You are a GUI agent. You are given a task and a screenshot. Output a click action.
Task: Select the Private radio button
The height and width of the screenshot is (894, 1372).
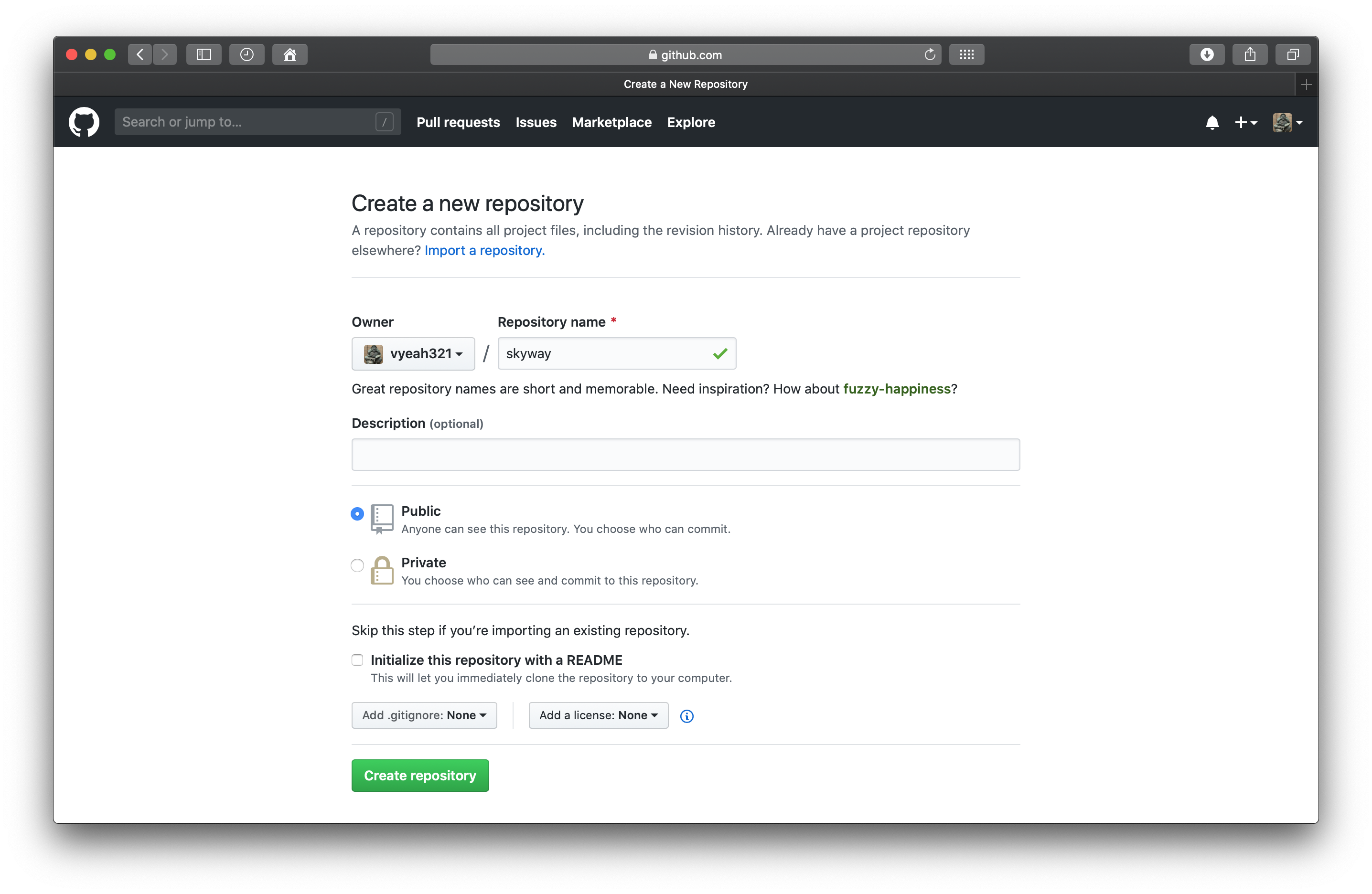point(357,565)
